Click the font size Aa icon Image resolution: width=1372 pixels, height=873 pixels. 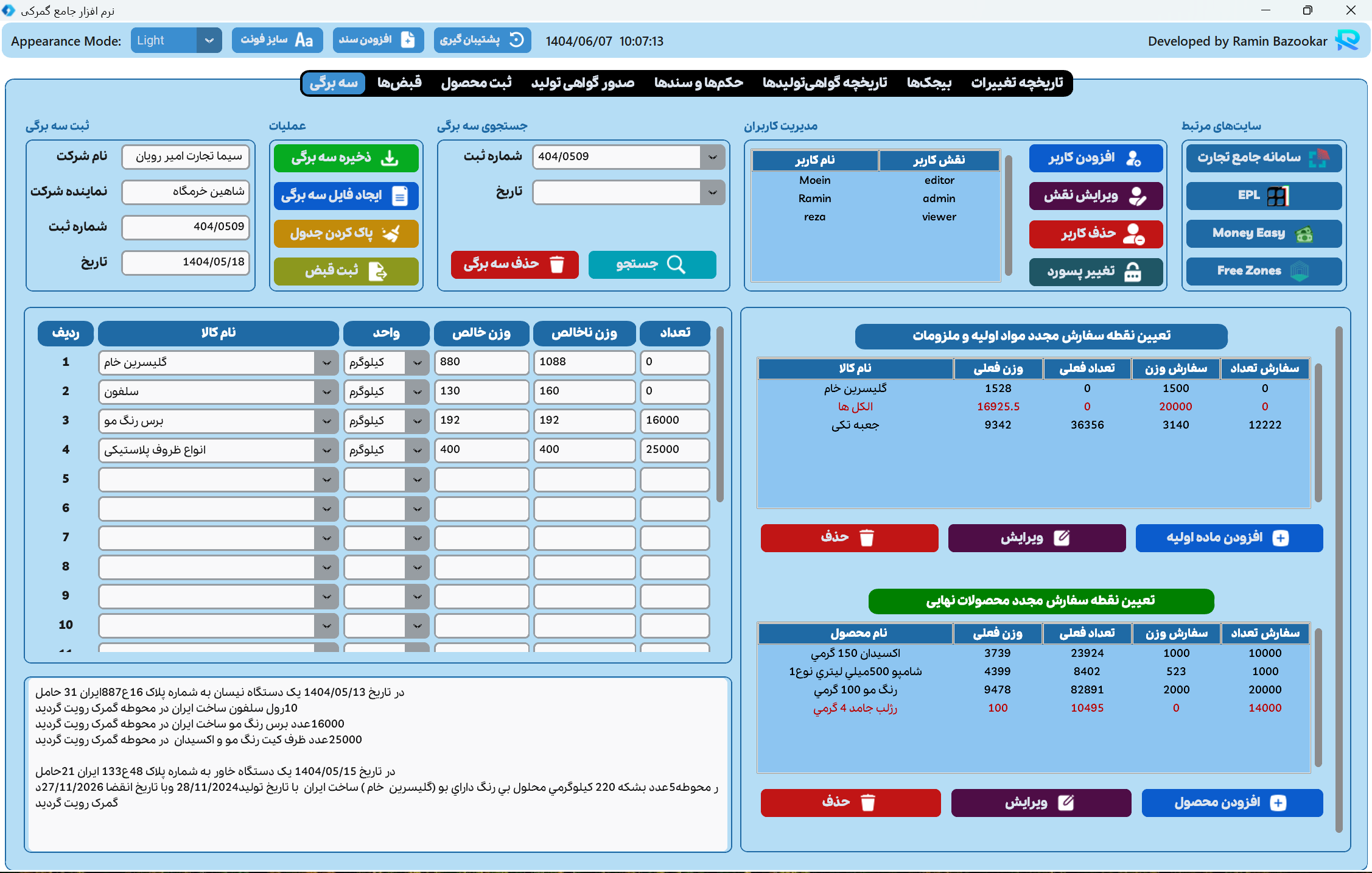(304, 40)
